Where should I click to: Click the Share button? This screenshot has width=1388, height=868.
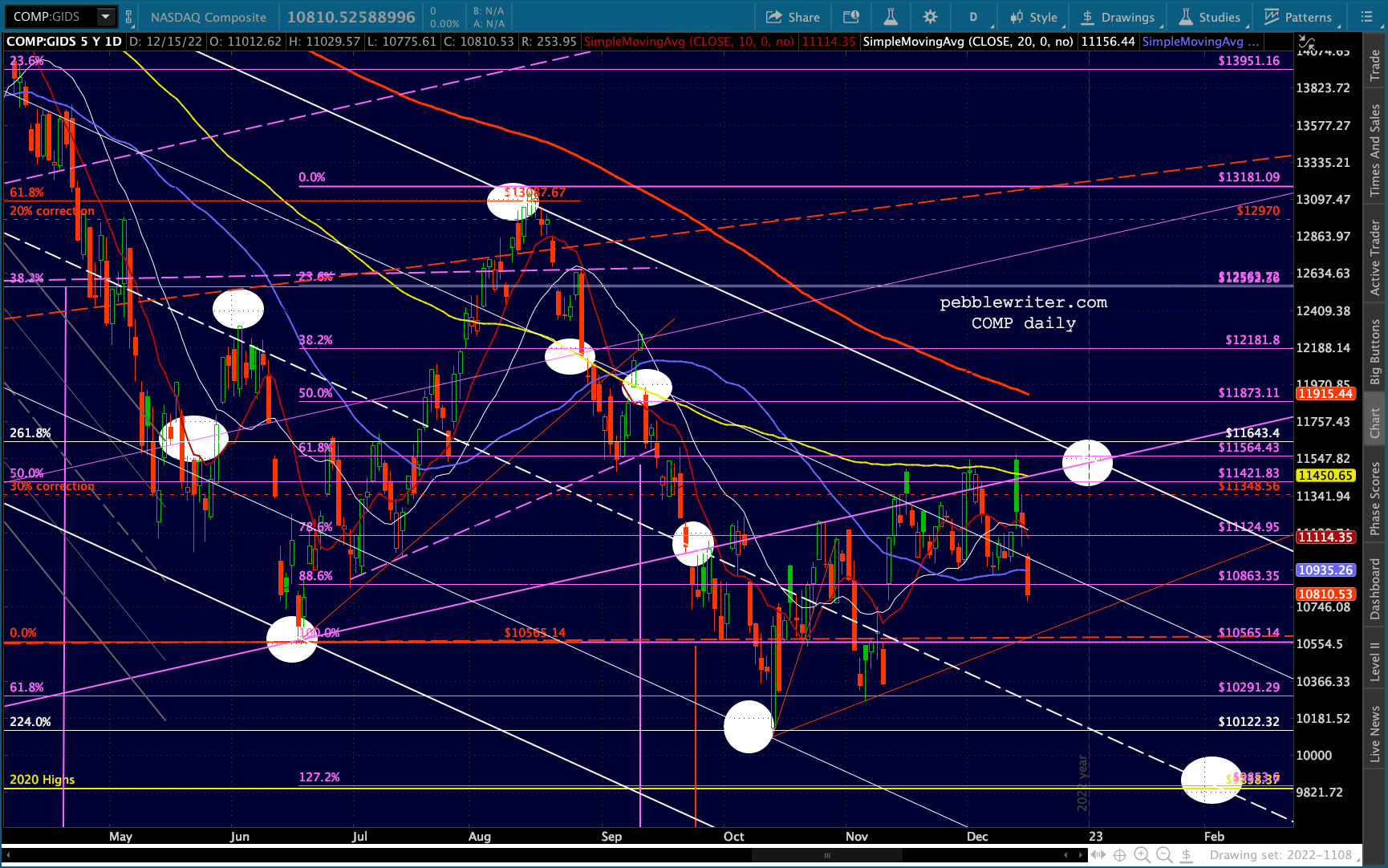[x=793, y=17]
